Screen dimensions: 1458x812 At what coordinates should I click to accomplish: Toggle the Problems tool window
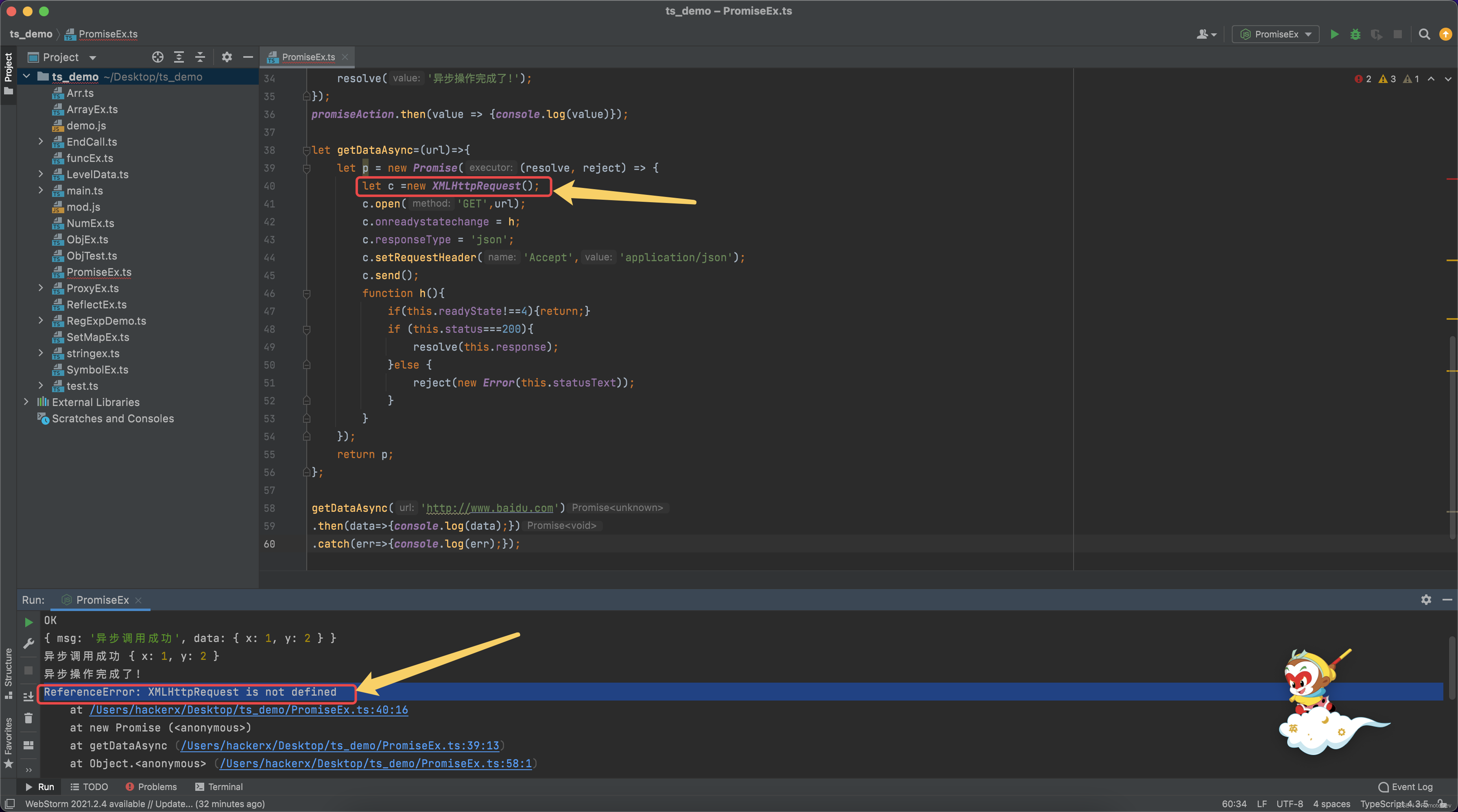pyautogui.click(x=151, y=786)
